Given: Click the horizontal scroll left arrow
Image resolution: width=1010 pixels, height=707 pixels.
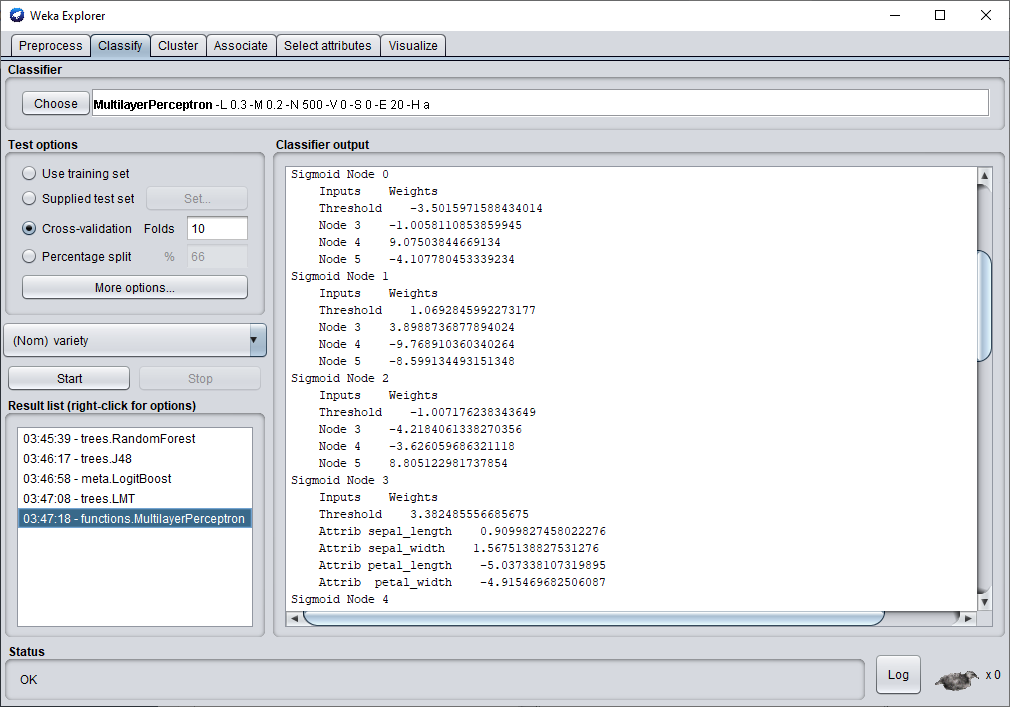Looking at the screenshot, I should (x=295, y=619).
